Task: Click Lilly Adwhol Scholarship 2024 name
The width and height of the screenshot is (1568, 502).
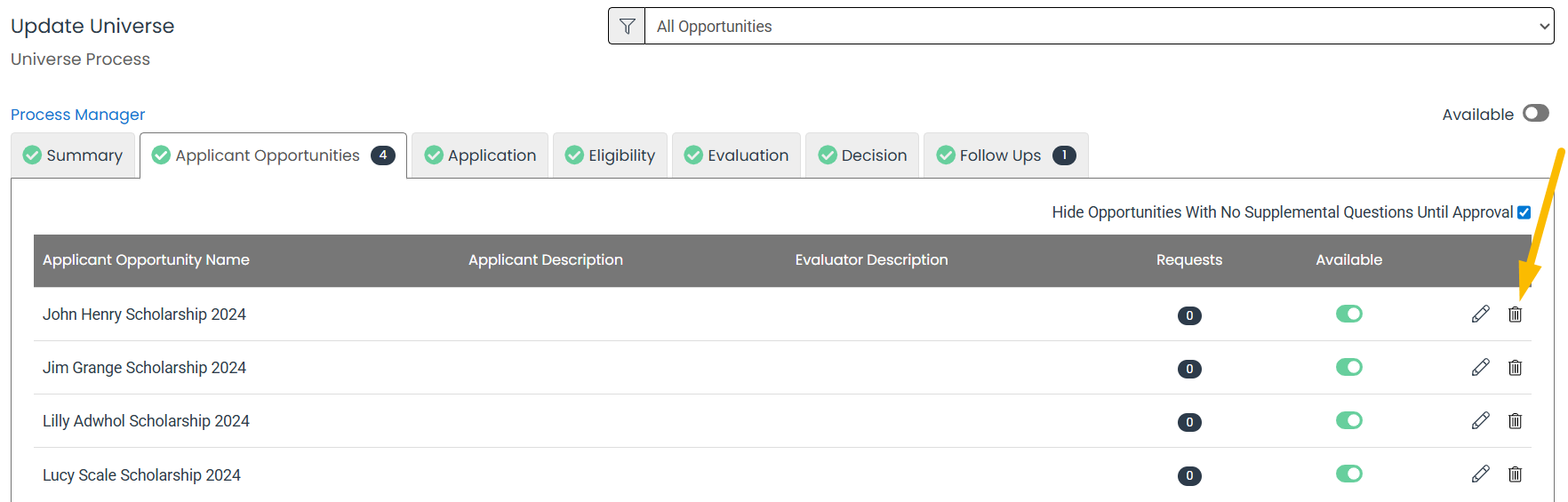Action: (x=146, y=421)
